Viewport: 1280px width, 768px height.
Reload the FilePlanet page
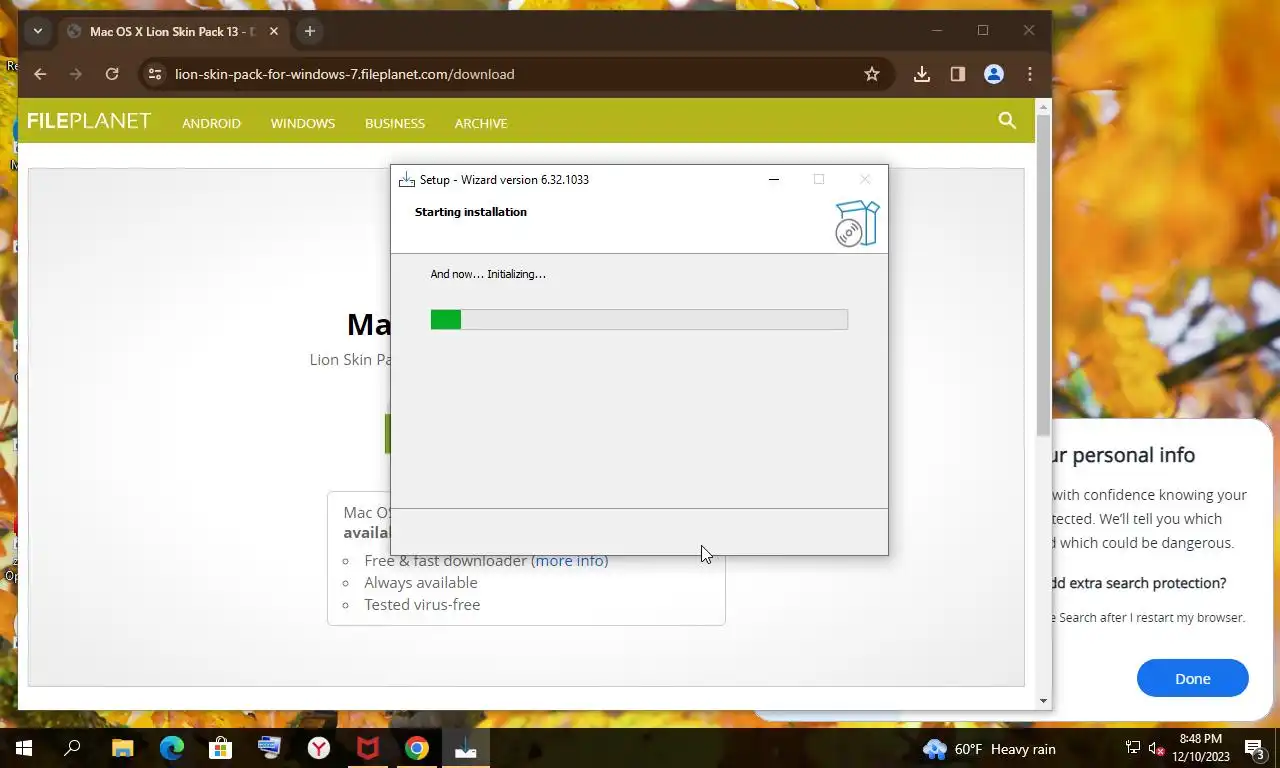112,74
